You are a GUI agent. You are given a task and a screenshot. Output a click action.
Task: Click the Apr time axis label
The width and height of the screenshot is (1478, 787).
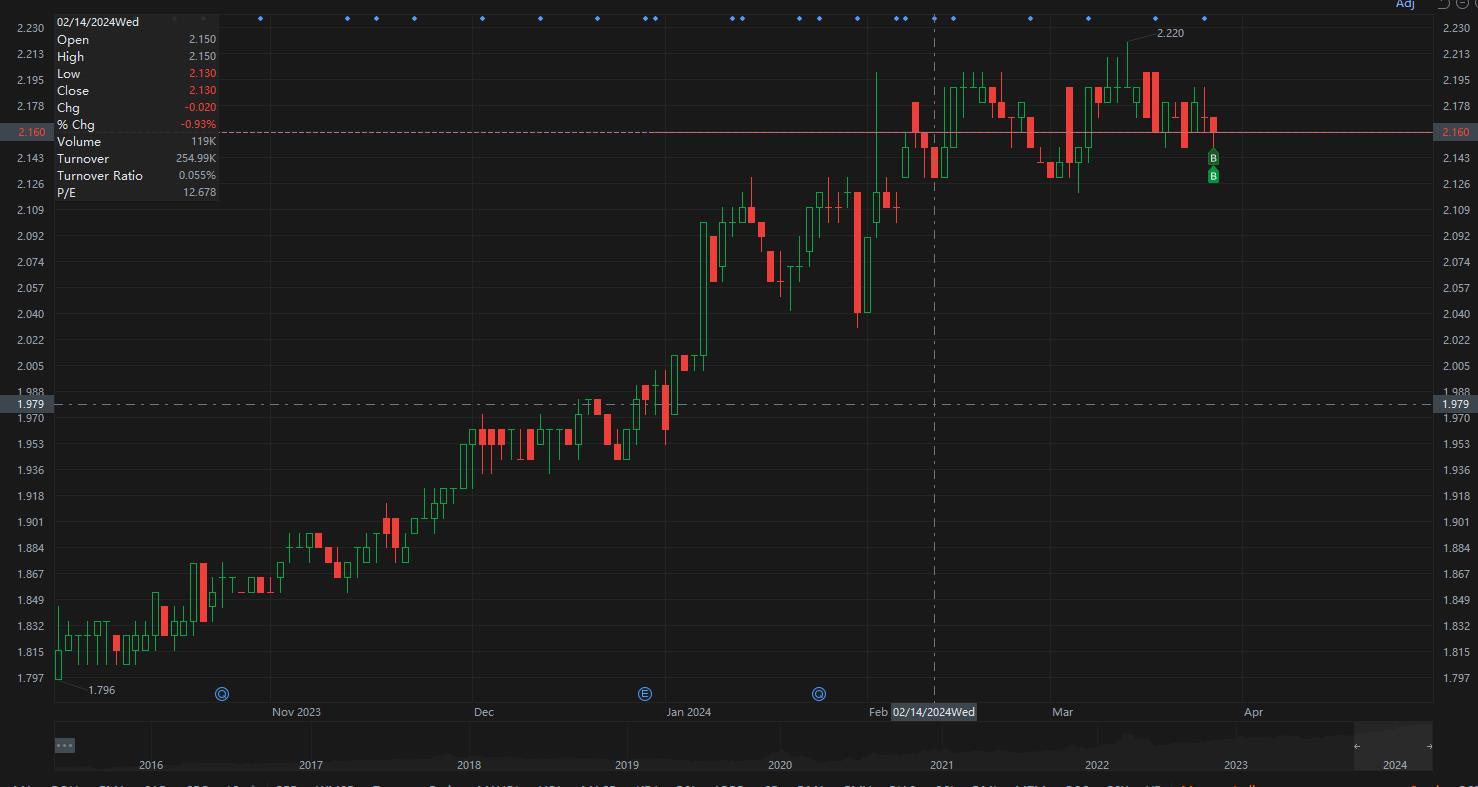1253,712
